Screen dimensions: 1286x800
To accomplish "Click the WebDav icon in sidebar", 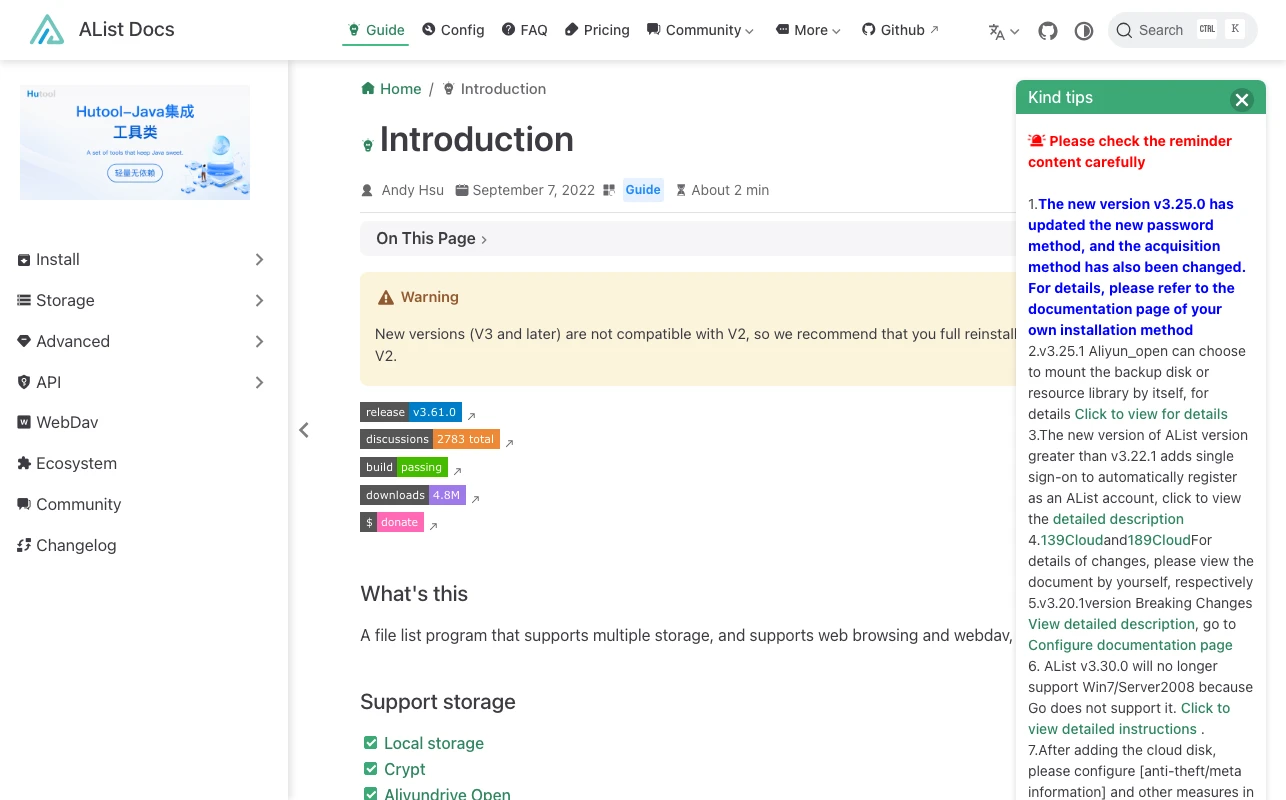I will point(24,423).
